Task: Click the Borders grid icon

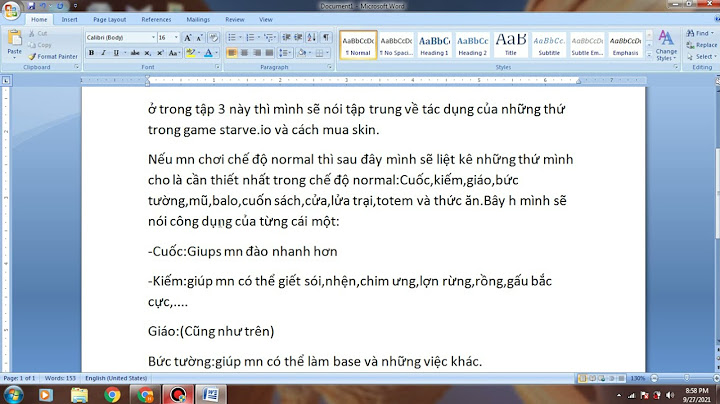Action: coord(320,53)
